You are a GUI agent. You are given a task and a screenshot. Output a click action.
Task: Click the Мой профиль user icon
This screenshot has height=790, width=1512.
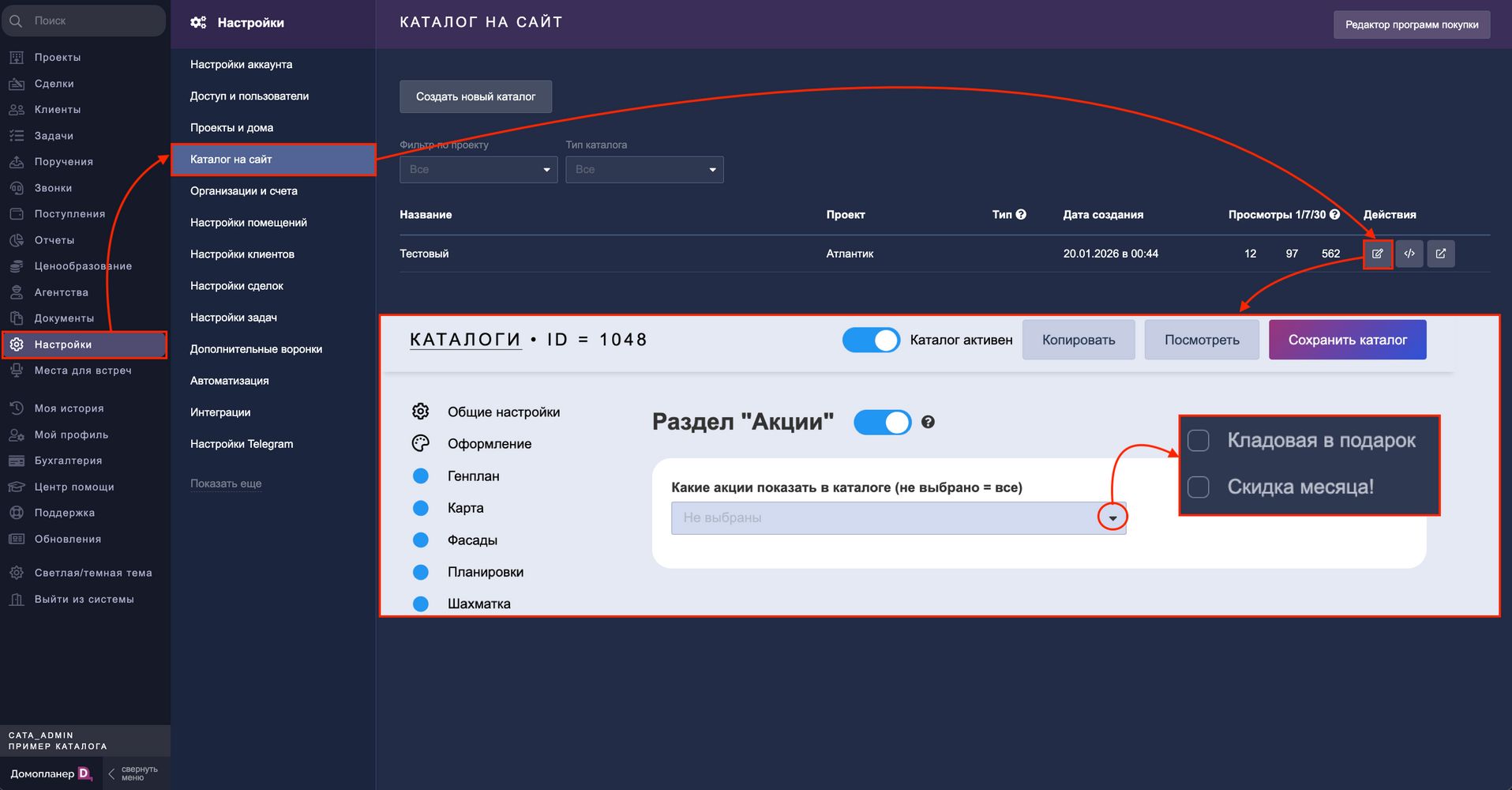[17, 434]
